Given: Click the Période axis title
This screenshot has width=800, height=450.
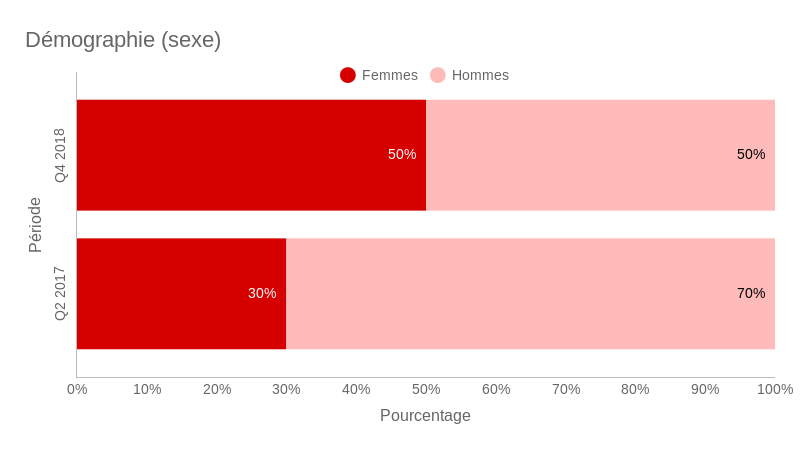Looking at the screenshot, I should click(35, 225).
